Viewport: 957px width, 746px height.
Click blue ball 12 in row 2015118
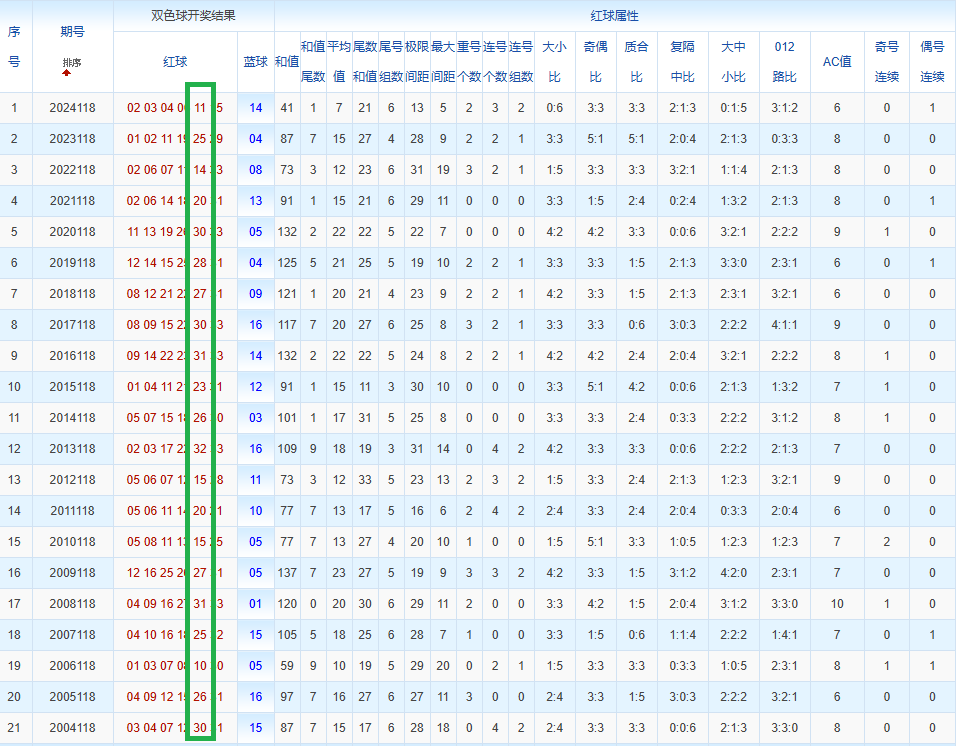(x=256, y=387)
